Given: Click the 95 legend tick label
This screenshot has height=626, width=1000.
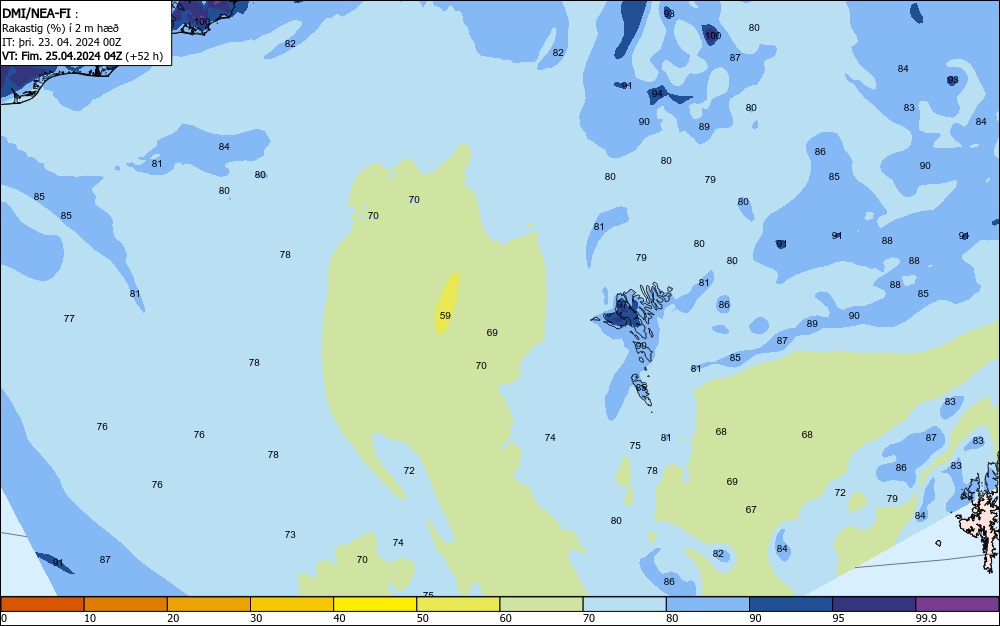Looking at the screenshot, I should coord(838,618).
